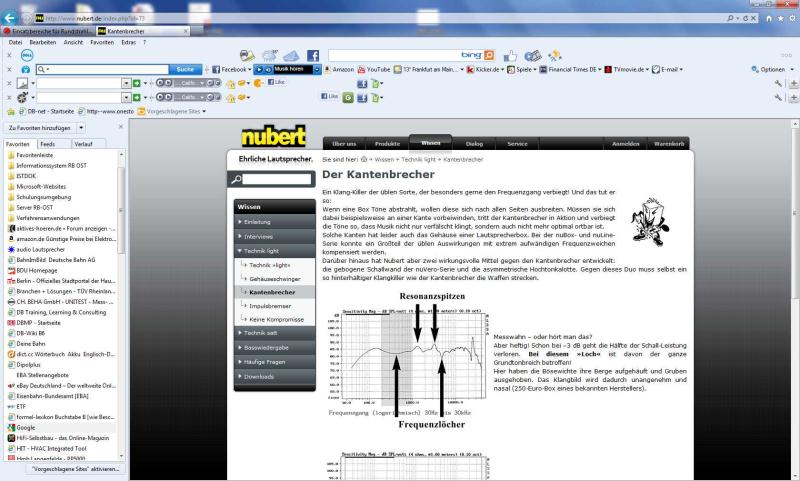Screen dimensions: 800x481
Task: Open Dialog in the nubert navigation
Action: click(474, 144)
